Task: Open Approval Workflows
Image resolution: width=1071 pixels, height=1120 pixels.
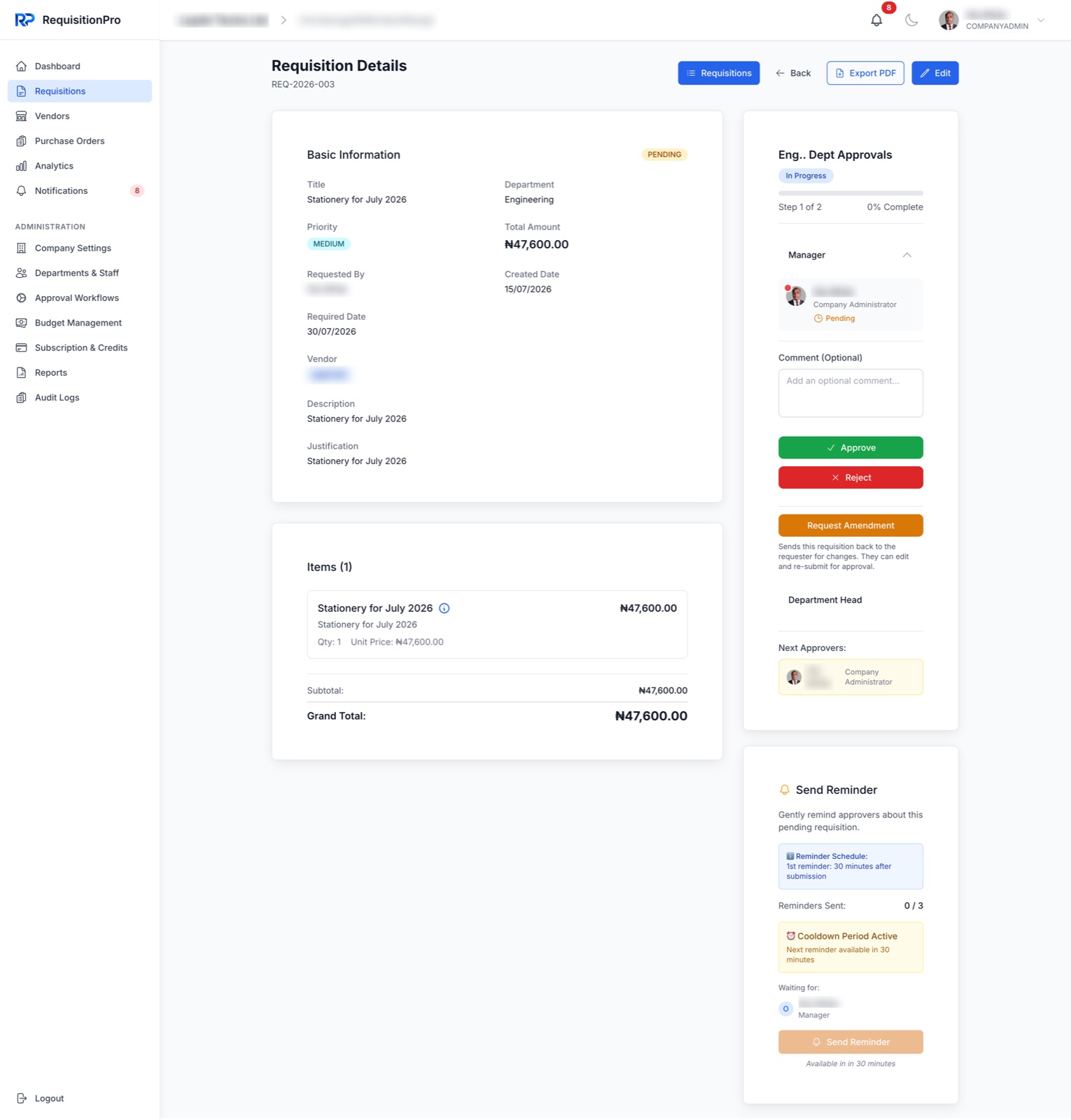Action: tap(80, 297)
